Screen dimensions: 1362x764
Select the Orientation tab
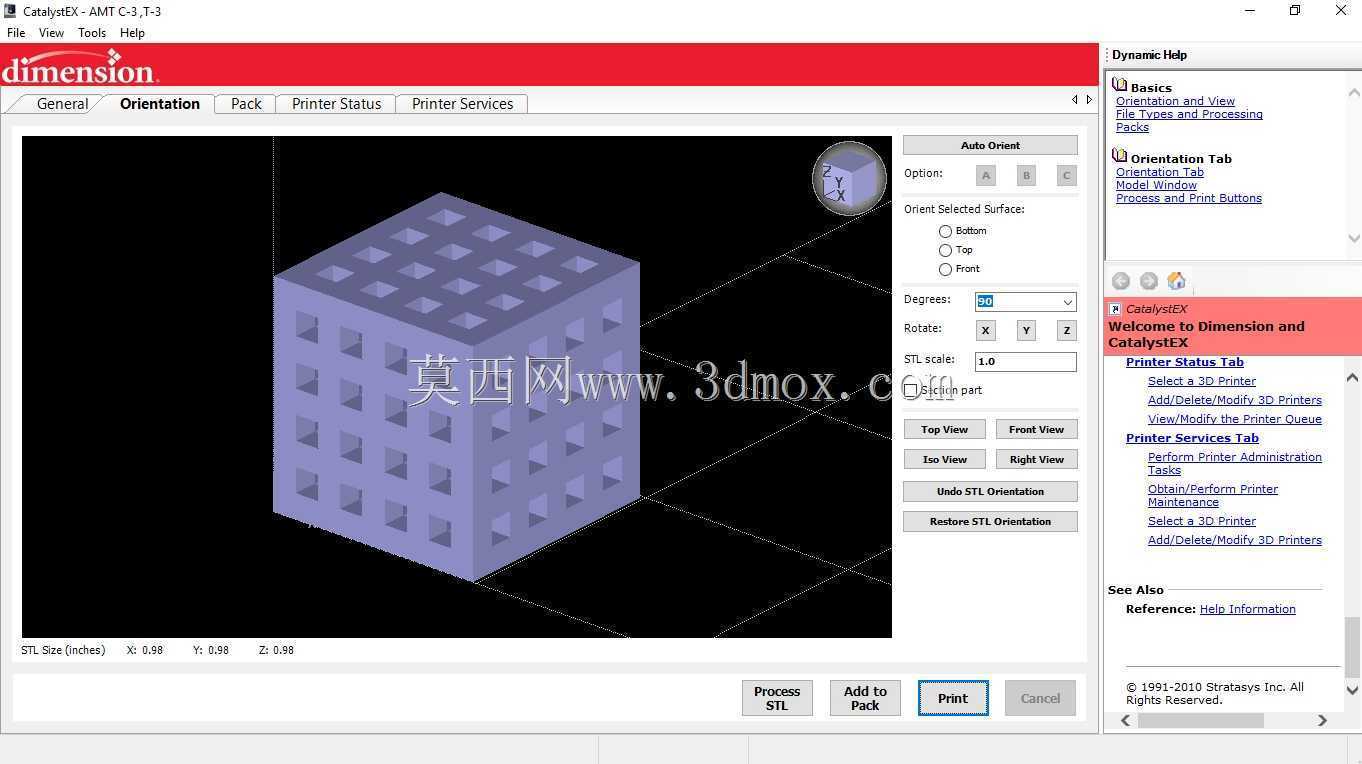coord(160,104)
